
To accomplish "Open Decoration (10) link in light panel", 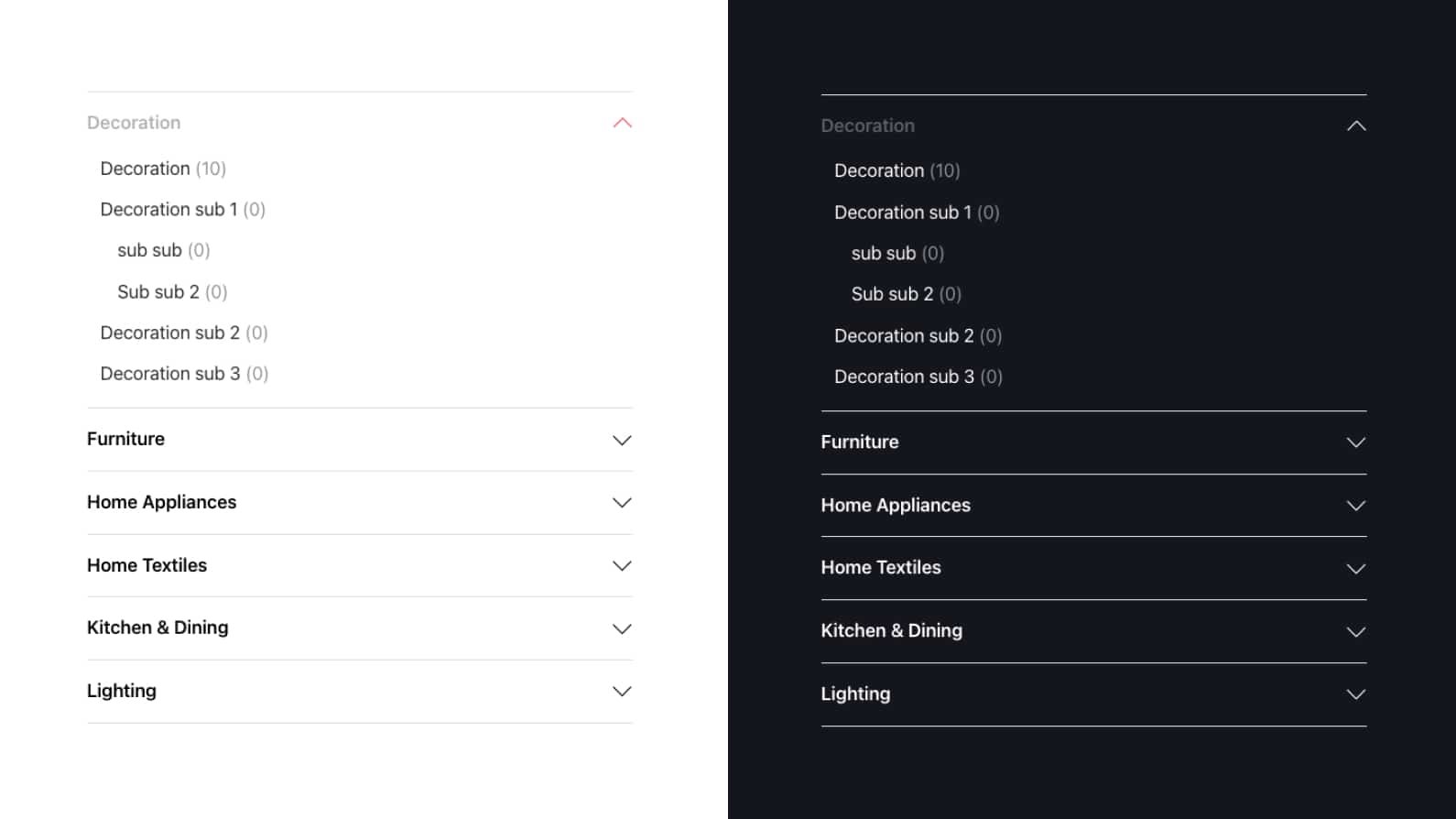I will pos(163,169).
